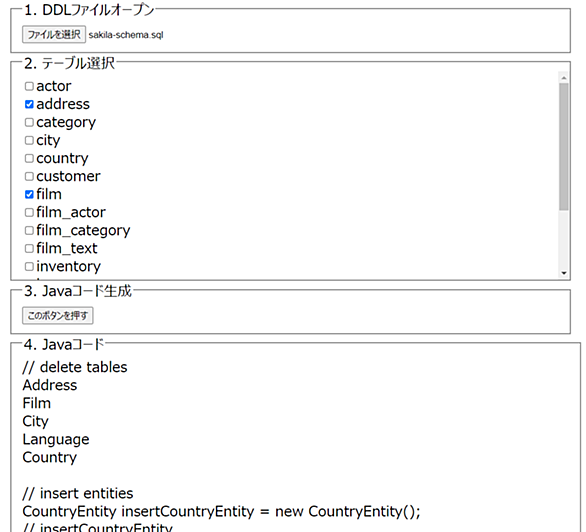
Task: Click the CountryEntity insertCountryEntity code line
Action: point(222,511)
